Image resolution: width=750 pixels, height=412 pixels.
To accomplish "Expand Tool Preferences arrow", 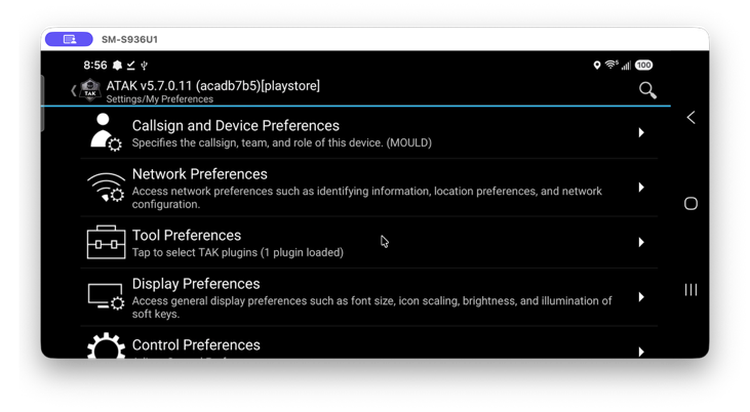I will 641,242.
